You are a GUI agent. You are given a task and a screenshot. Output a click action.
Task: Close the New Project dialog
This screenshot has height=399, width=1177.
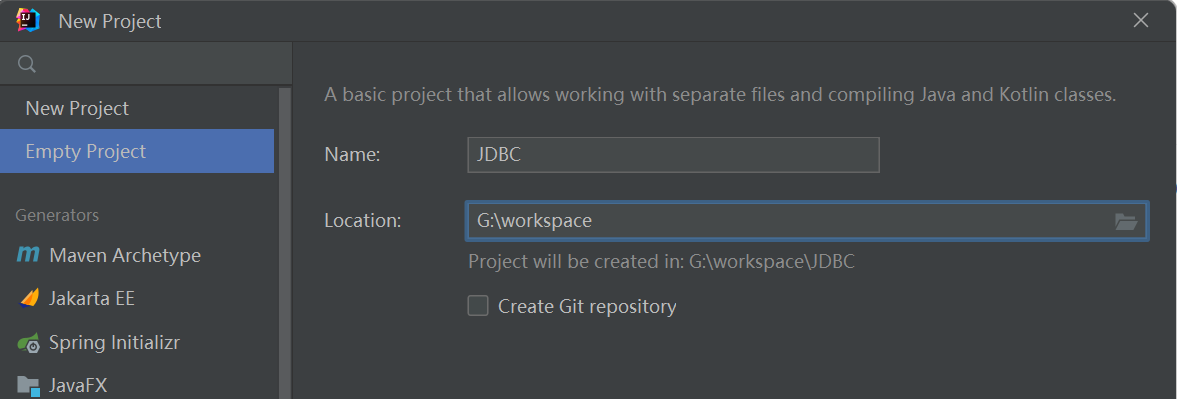1141,21
